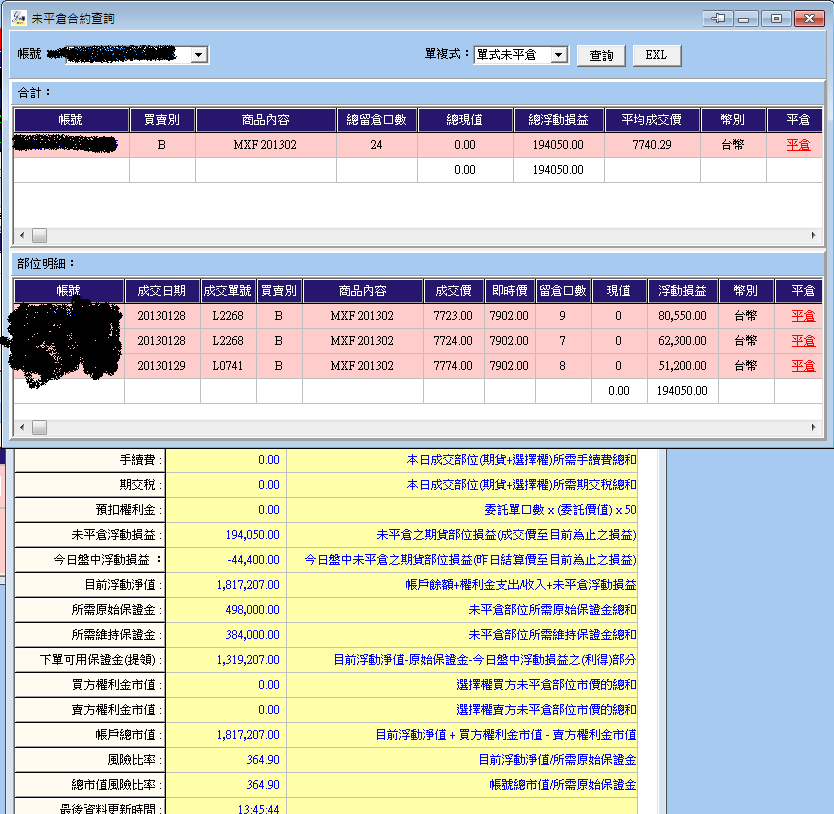Click 平倉 link for the 7724.00 position
Screen dimensions: 834x814
pos(803,341)
